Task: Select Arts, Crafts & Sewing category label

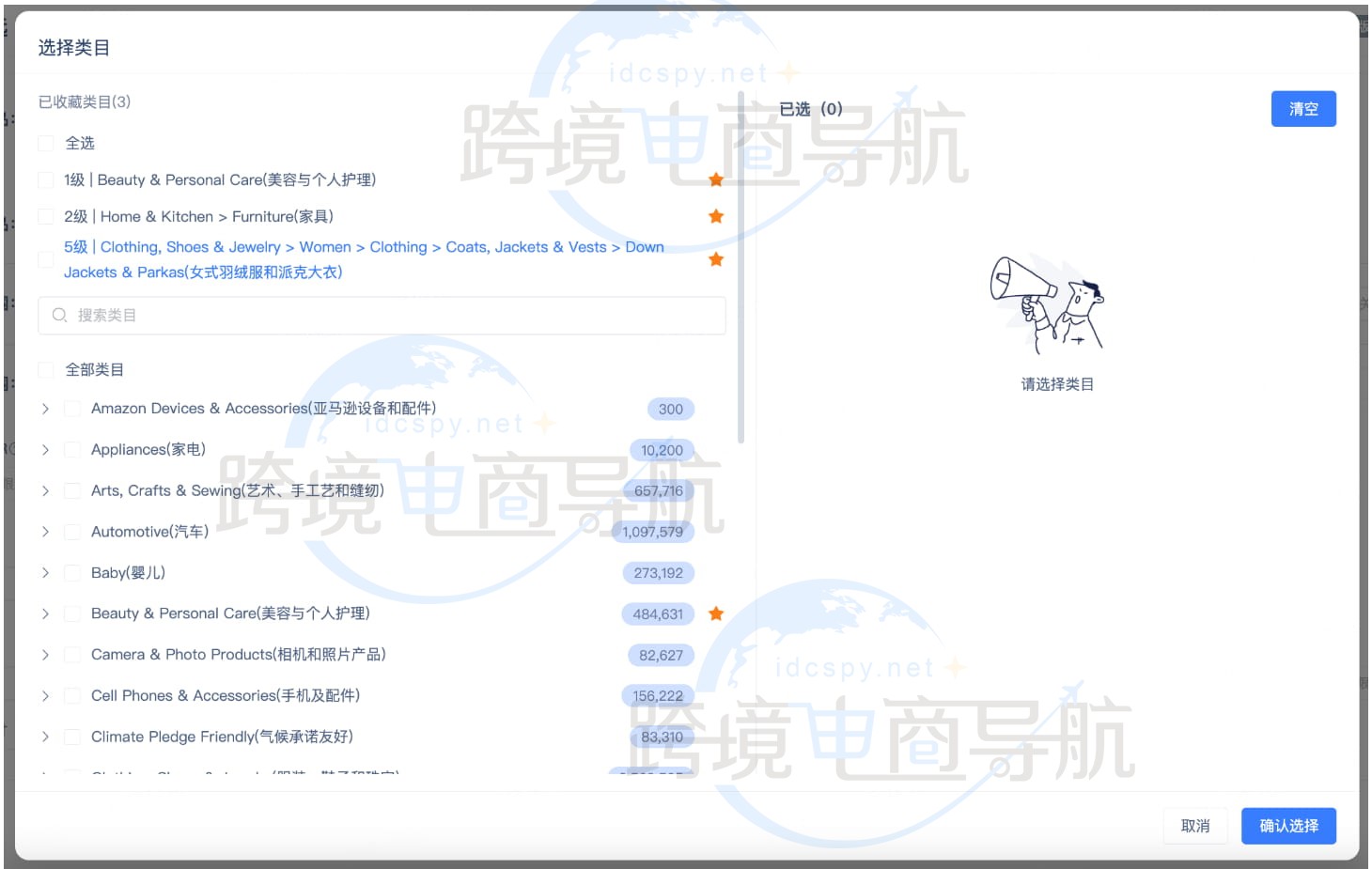Action: click(x=237, y=490)
